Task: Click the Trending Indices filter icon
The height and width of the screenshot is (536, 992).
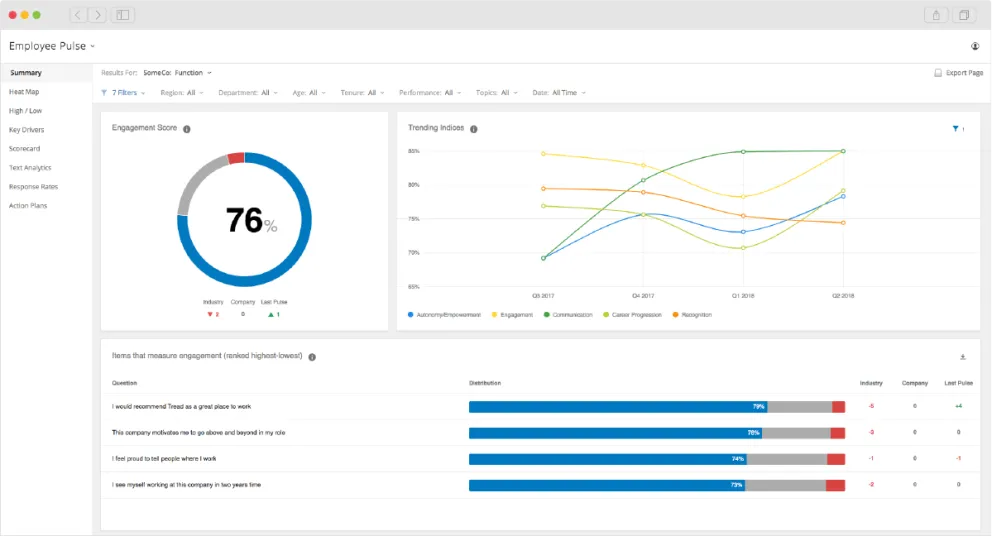Action: (956, 129)
